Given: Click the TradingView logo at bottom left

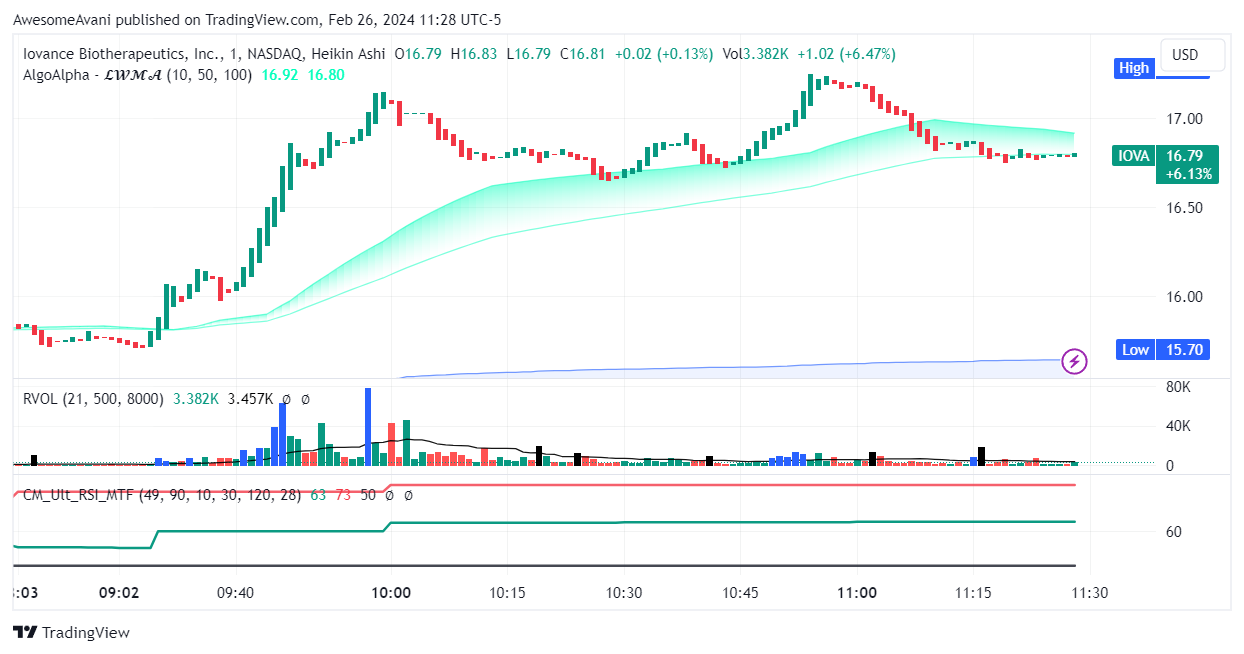Looking at the screenshot, I should (x=71, y=632).
